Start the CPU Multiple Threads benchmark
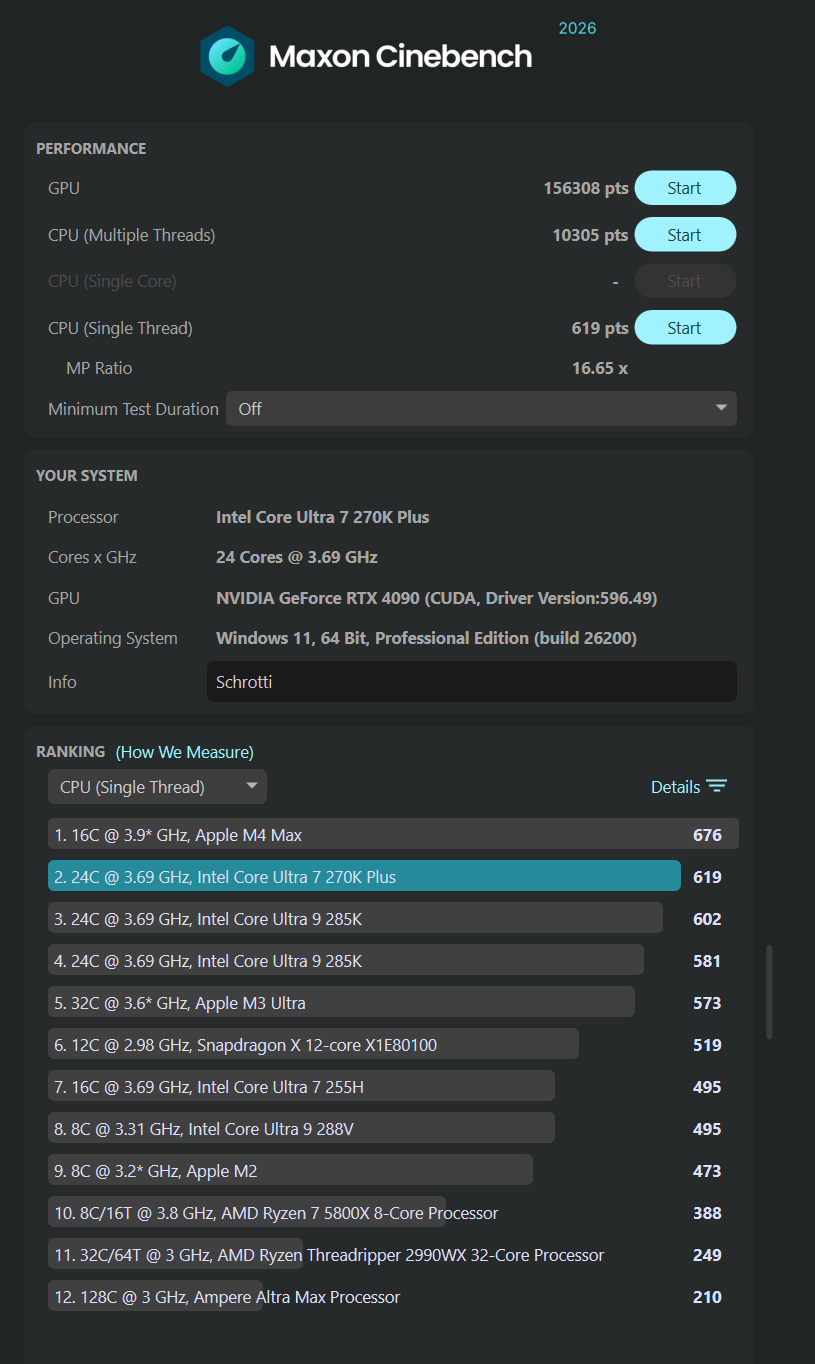 point(685,235)
